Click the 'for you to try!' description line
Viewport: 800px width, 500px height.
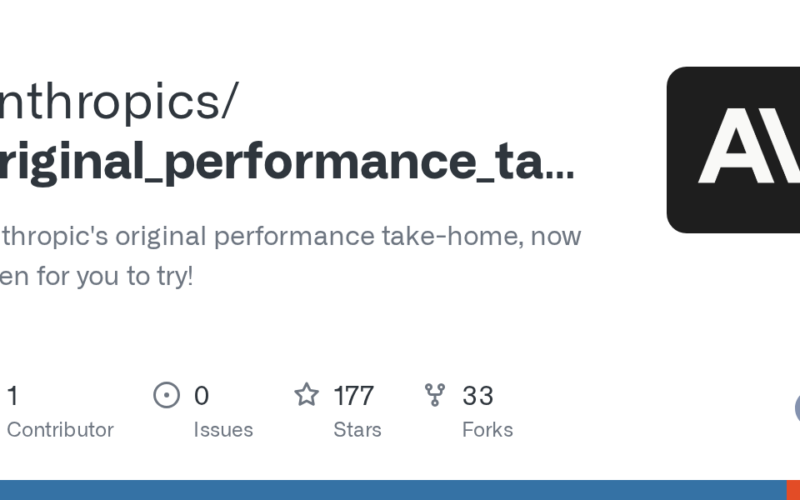(x=100, y=276)
